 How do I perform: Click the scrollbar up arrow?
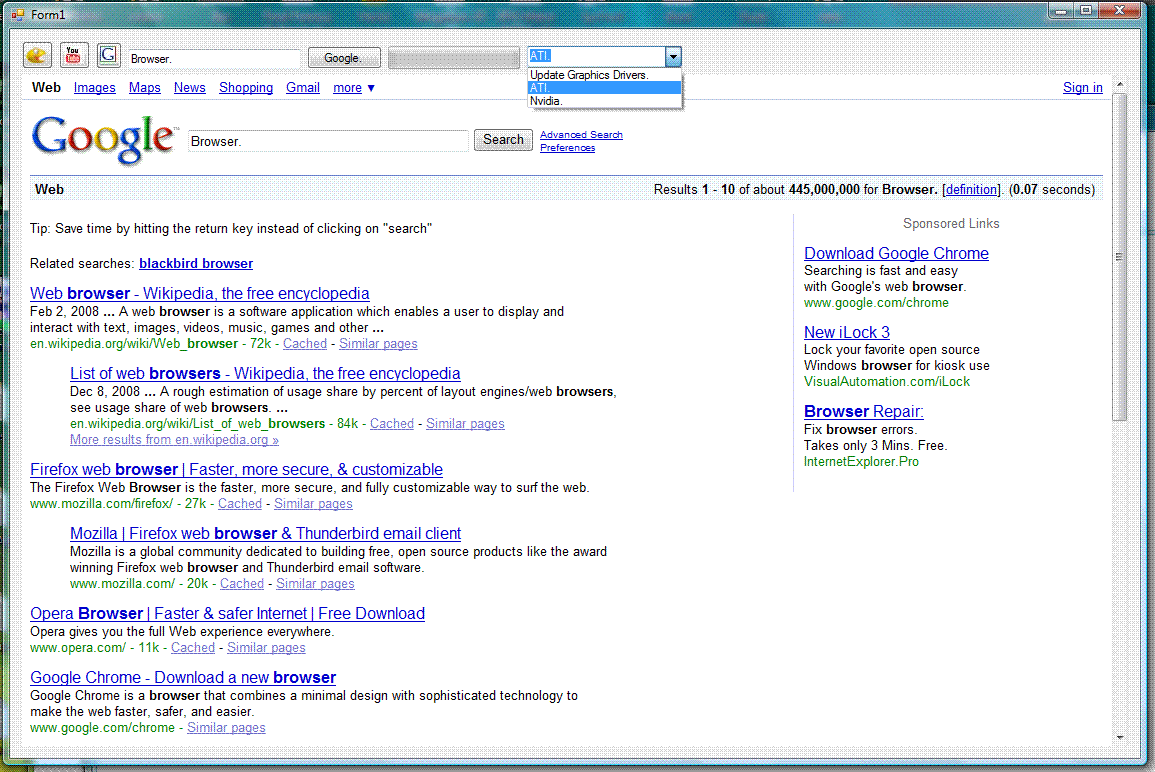tap(1120, 85)
